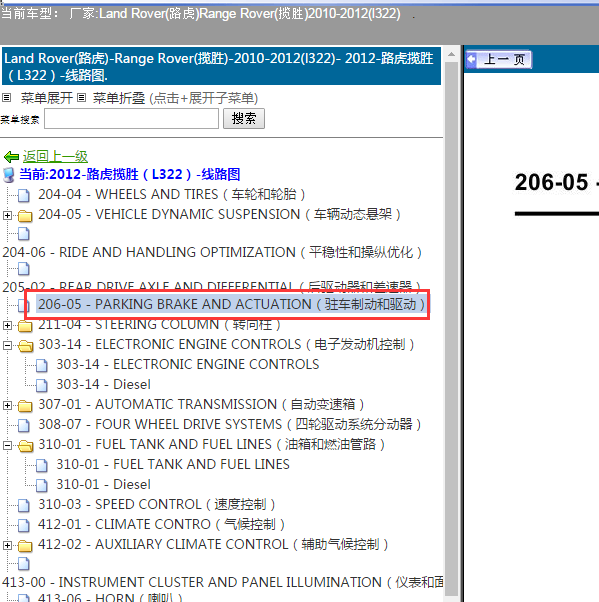The image size is (599, 602).
Task: Click the Land Rover 线路图 blue header title
Action: (221, 66)
